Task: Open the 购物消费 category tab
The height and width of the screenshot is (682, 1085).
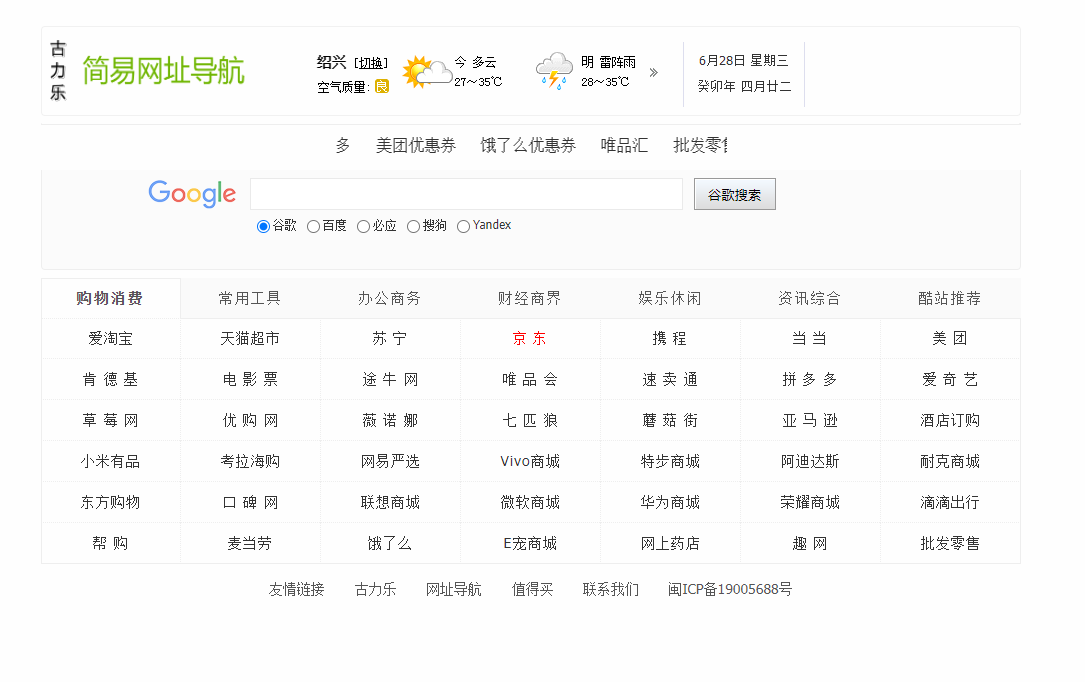Action: (110, 298)
